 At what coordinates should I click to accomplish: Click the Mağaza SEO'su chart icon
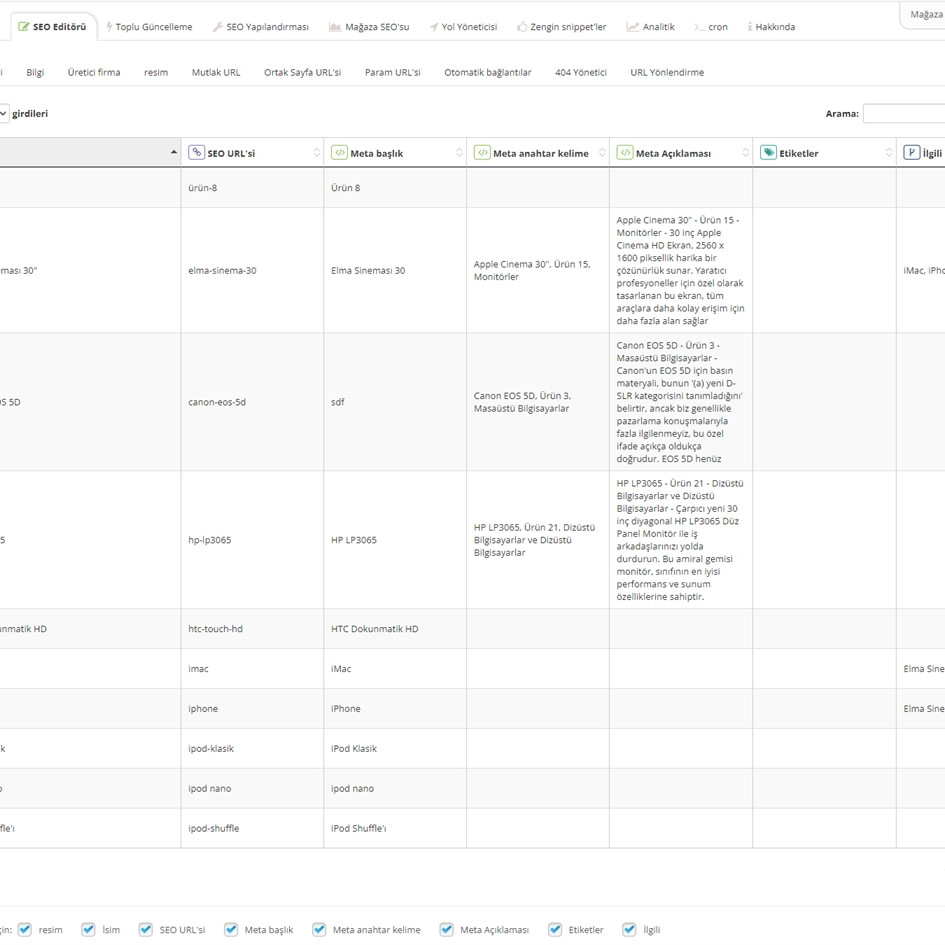(335, 27)
